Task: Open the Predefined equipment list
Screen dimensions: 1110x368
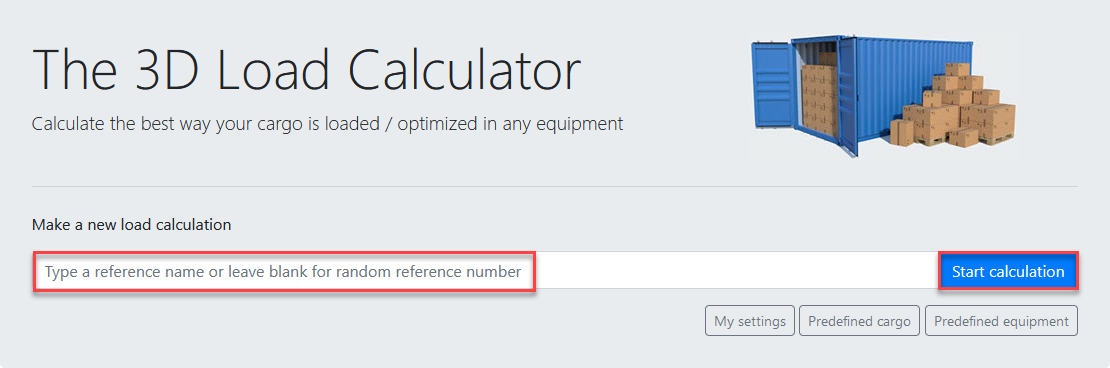Action: tap(1001, 321)
